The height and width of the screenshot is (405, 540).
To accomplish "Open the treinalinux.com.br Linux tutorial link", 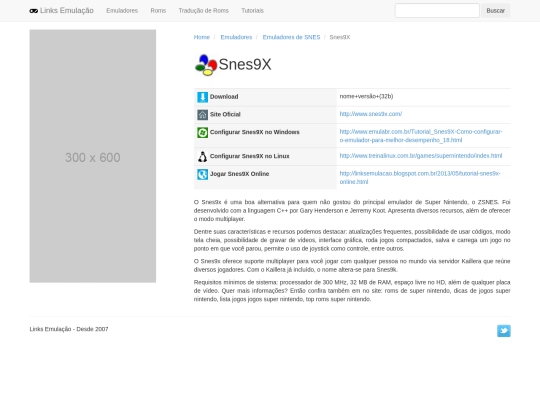I will tap(421, 156).
